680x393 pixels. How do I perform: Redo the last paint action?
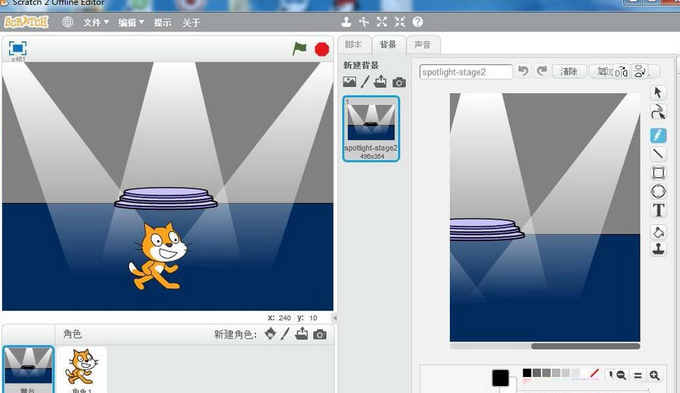pos(542,71)
